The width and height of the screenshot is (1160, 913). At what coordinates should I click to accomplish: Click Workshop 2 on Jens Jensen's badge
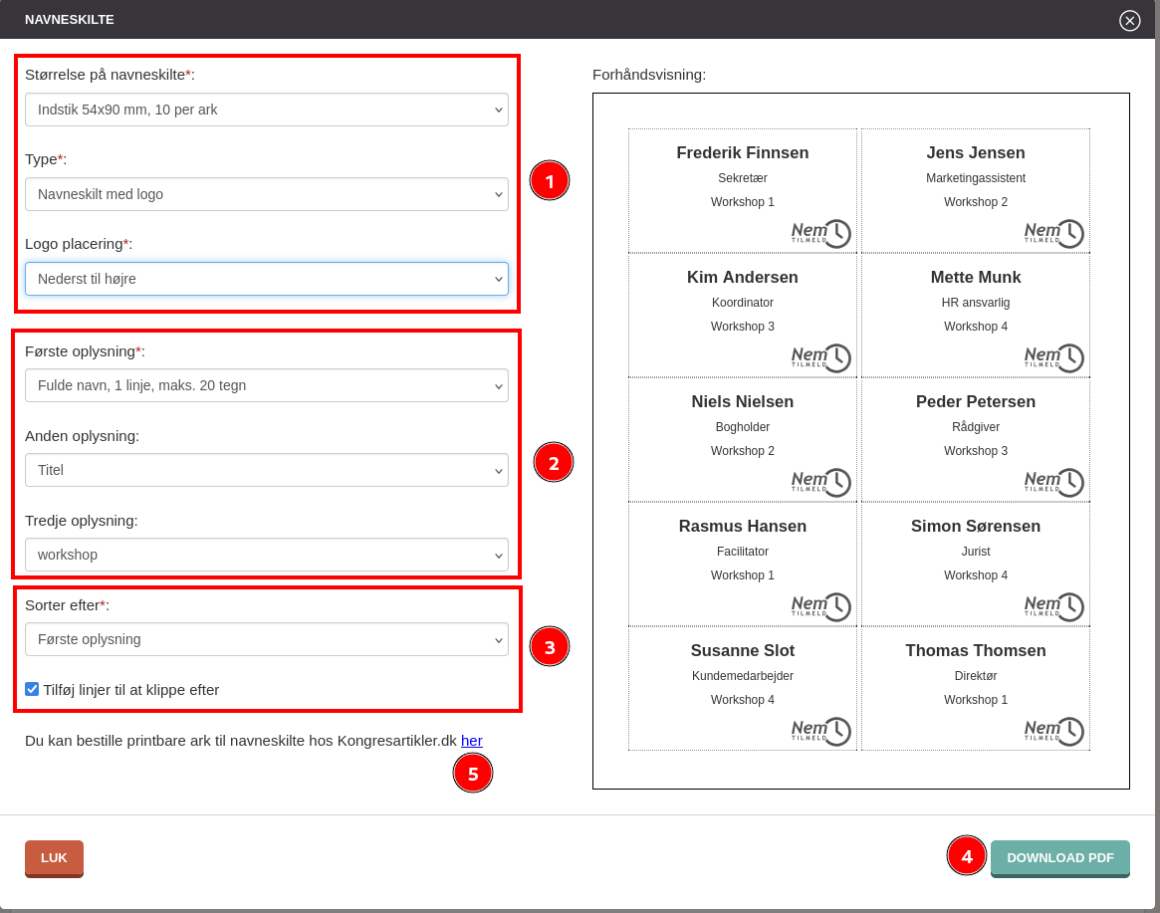coord(976,202)
